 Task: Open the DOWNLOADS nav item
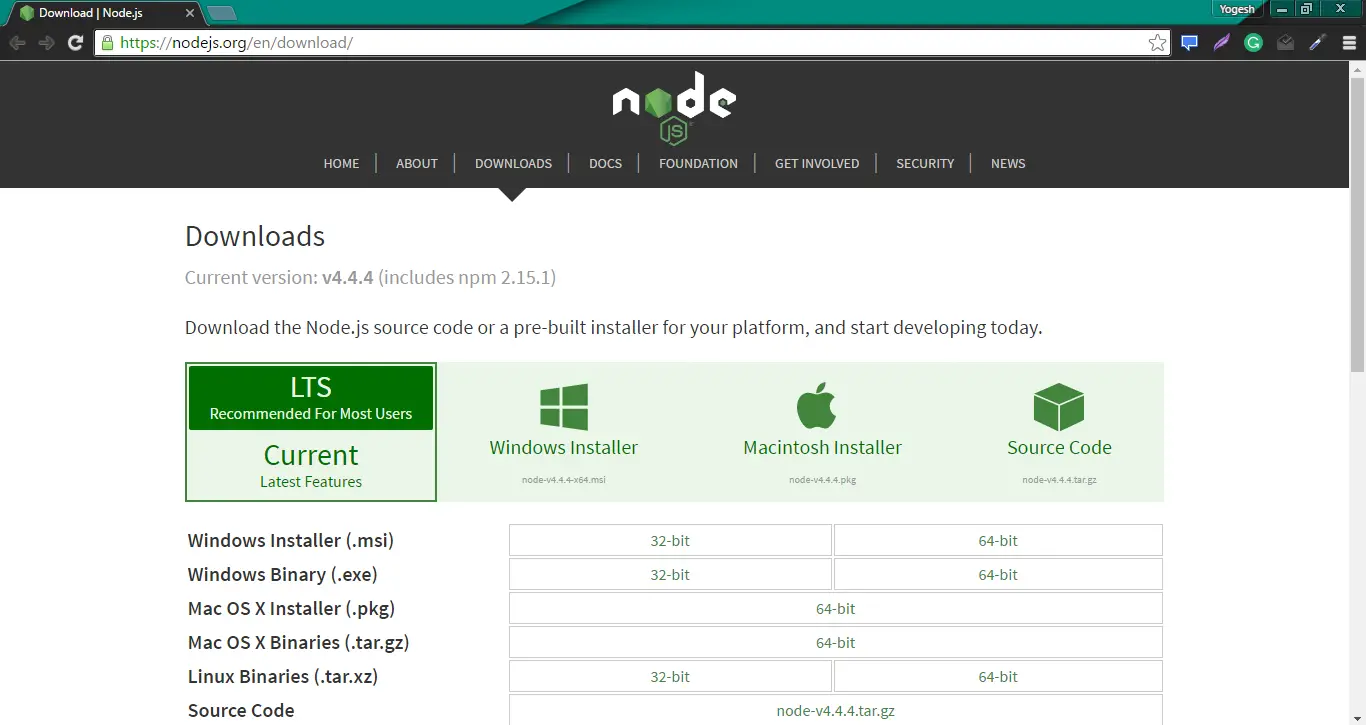[x=513, y=163]
